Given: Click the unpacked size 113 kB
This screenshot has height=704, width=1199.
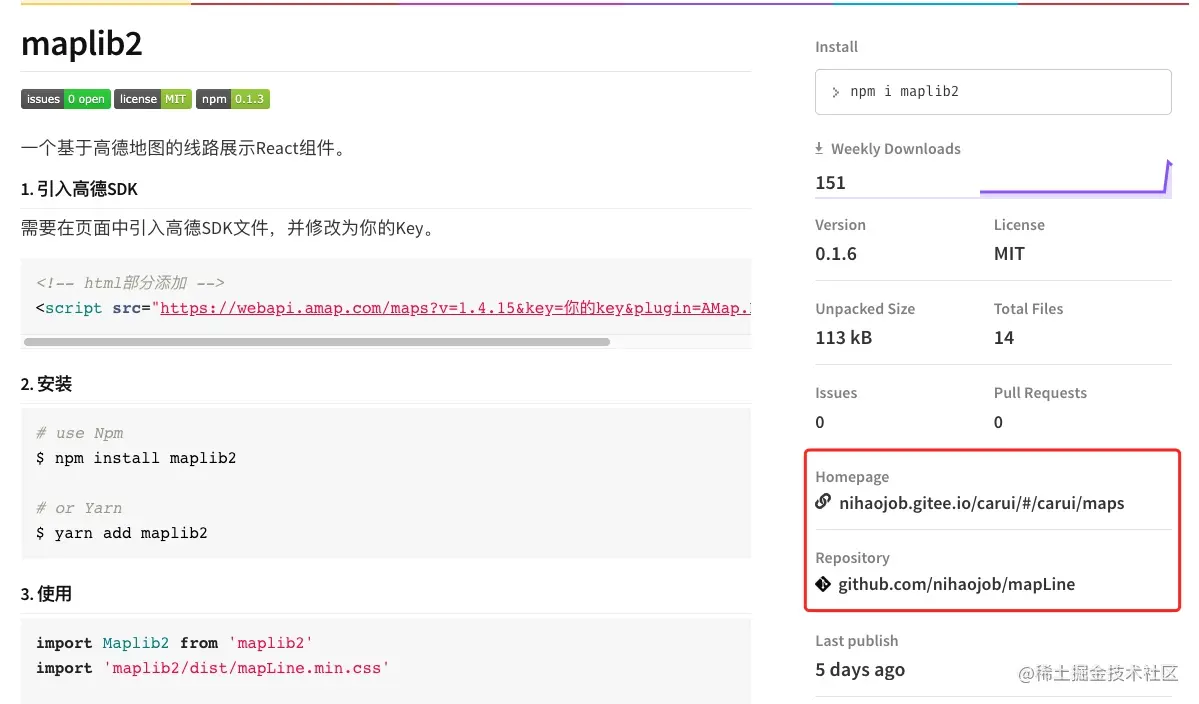Looking at the screenshot, I should tap(843, 338).
